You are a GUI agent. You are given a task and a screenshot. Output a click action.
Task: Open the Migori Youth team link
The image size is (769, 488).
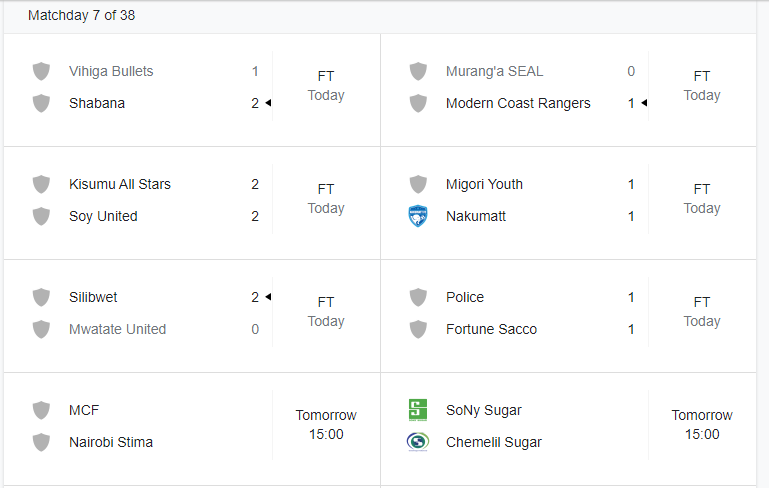(x=484, y=184)
